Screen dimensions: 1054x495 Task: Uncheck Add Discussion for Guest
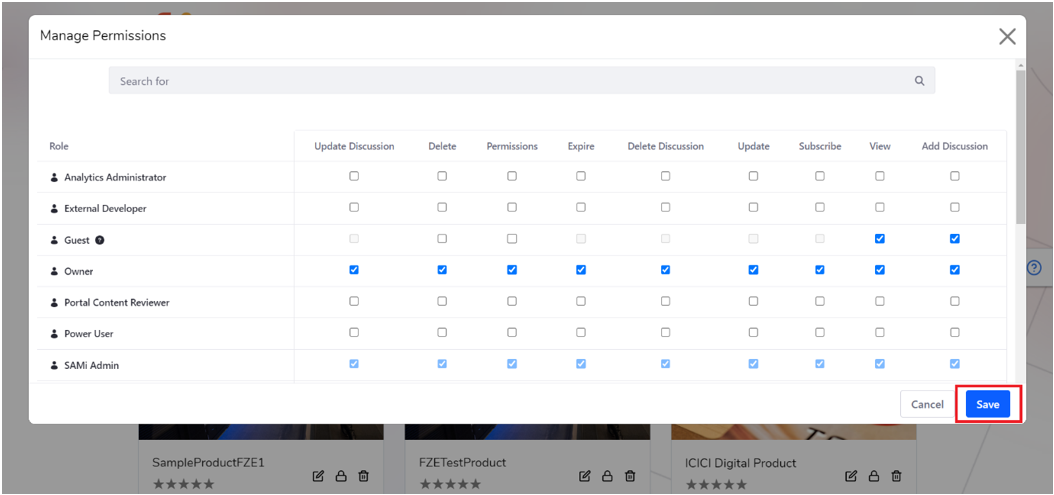[x=955, y=239]
